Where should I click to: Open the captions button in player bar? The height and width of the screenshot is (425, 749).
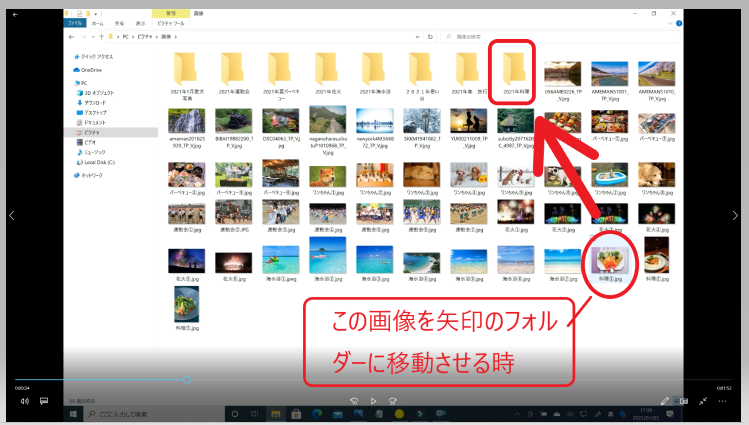(x=44, y=401)
